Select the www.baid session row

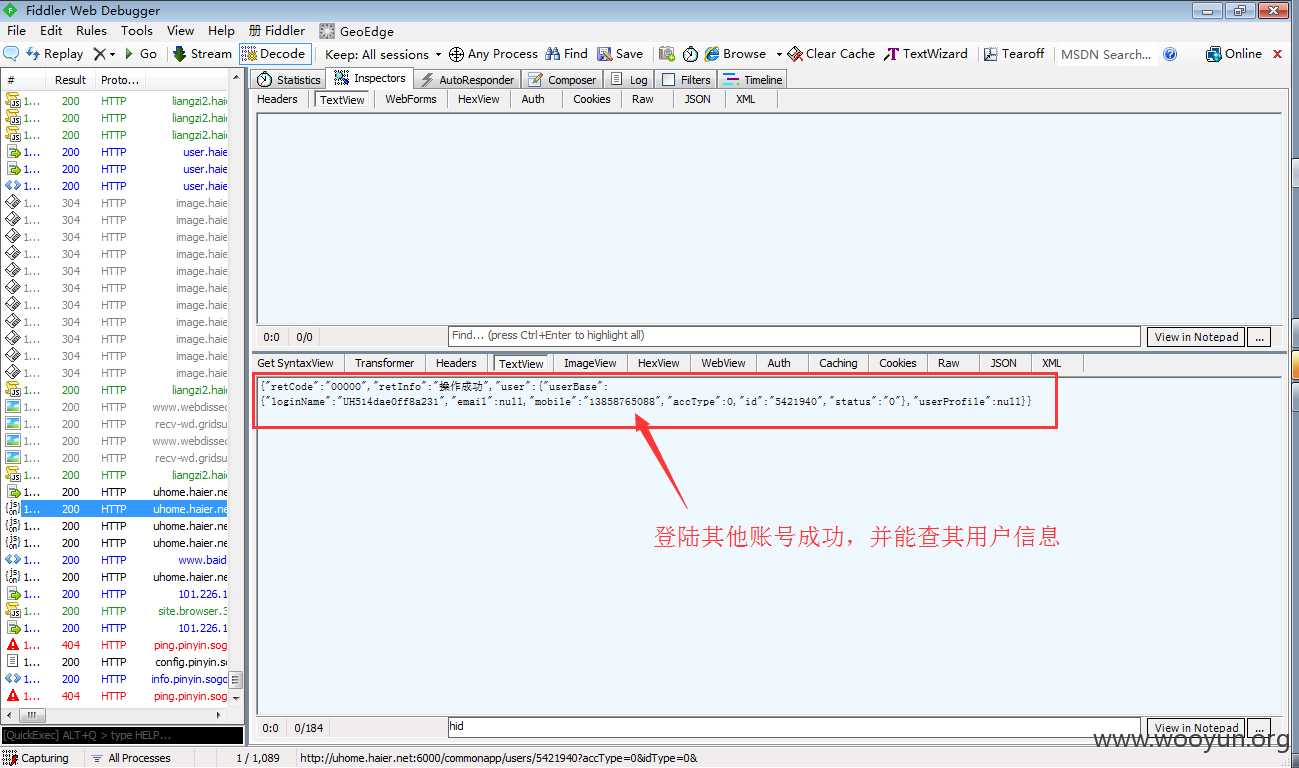click(115, 560)
